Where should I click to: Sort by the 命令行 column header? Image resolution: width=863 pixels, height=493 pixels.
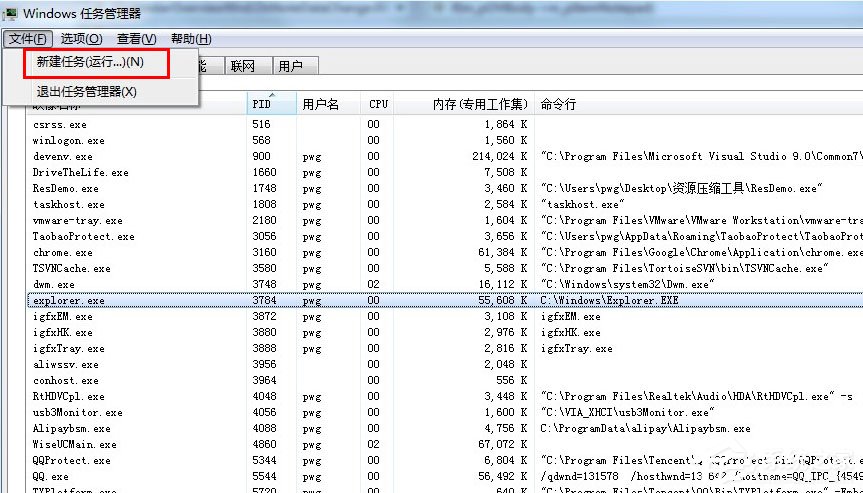point(698,103)
